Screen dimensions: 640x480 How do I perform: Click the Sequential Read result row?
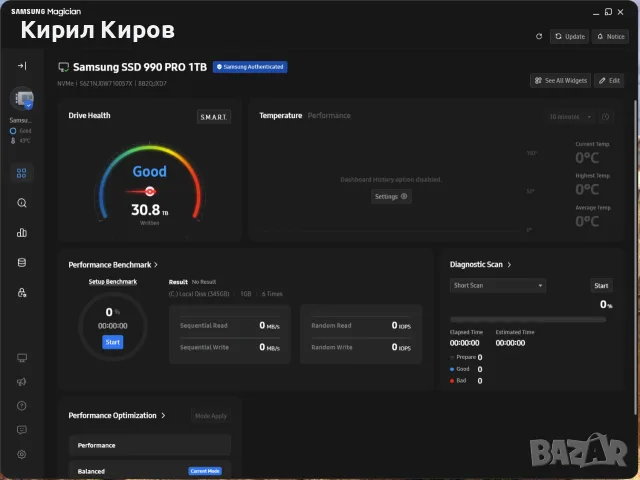(x=230, y=325)
